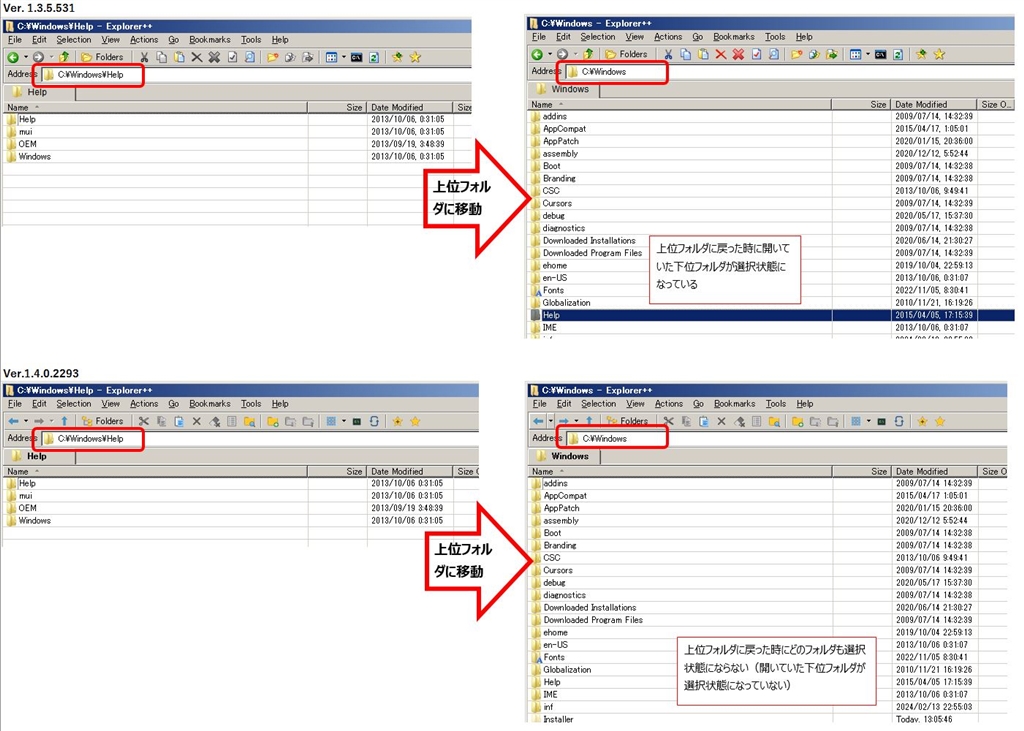This screenshot has height=731, width=1024.
Task: Click Cut scissors in the 1.3.5.531 Help window
Action: click(x=144, y=57)
